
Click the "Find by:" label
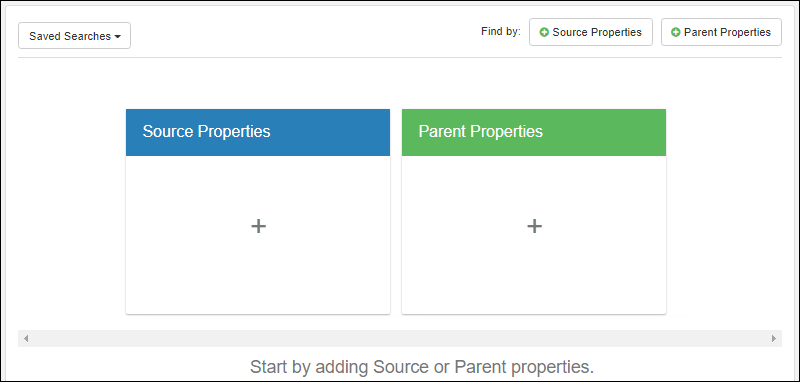coord(501,32)
